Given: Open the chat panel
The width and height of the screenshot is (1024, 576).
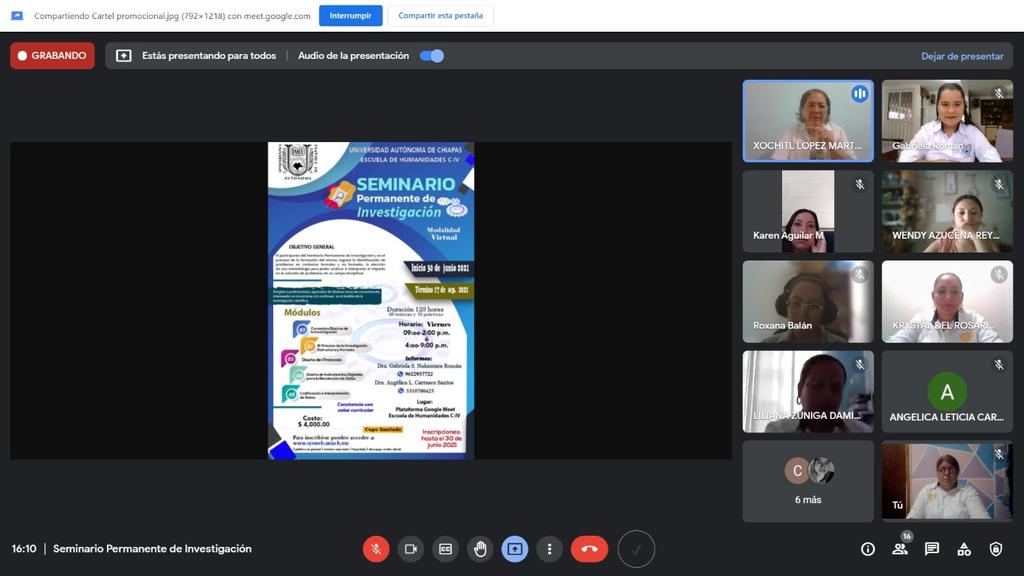Looking at the screenshot, I should [932, 549].
